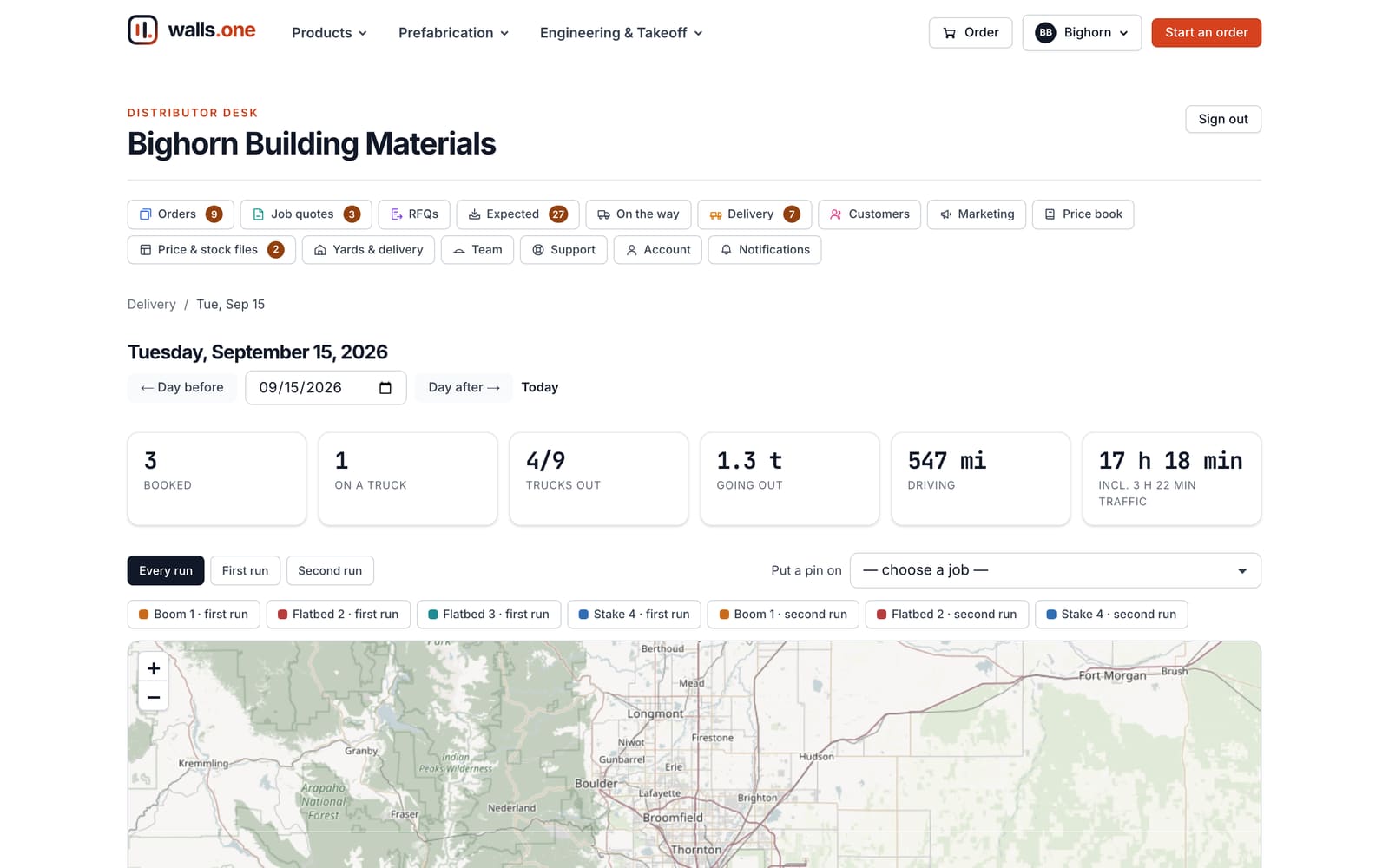Zoom in on the delivery map

point(154,668)
